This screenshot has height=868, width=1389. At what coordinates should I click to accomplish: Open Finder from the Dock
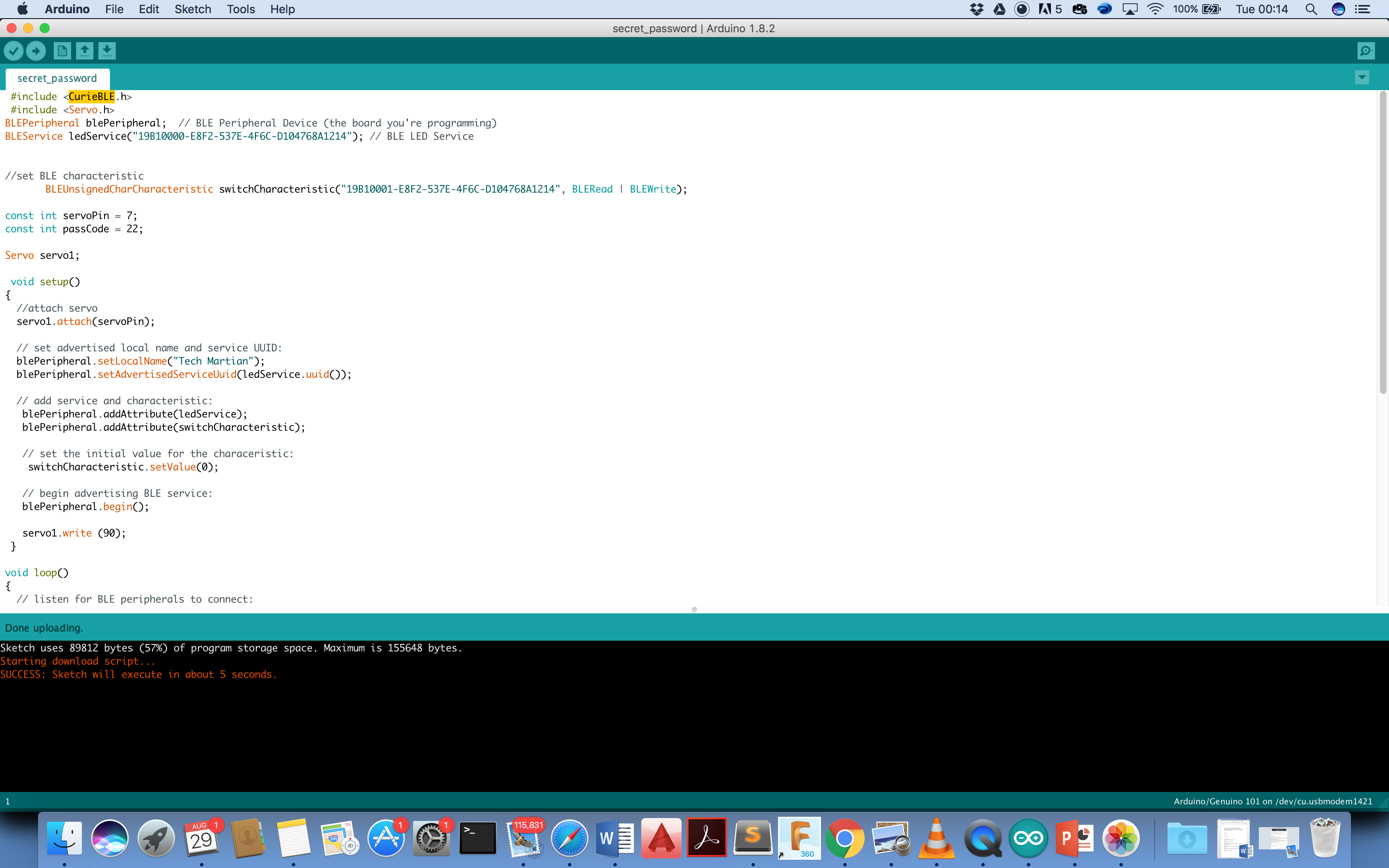[64, 838]
